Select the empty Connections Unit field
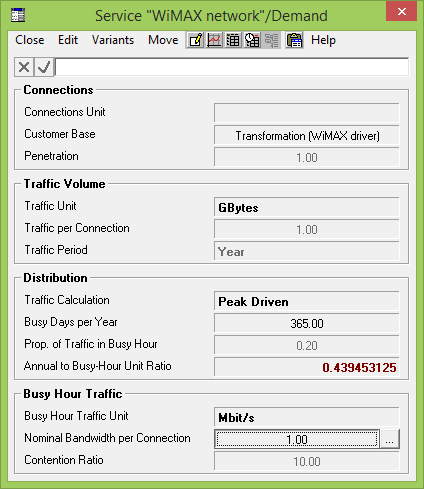 click(x=307, y=113)
